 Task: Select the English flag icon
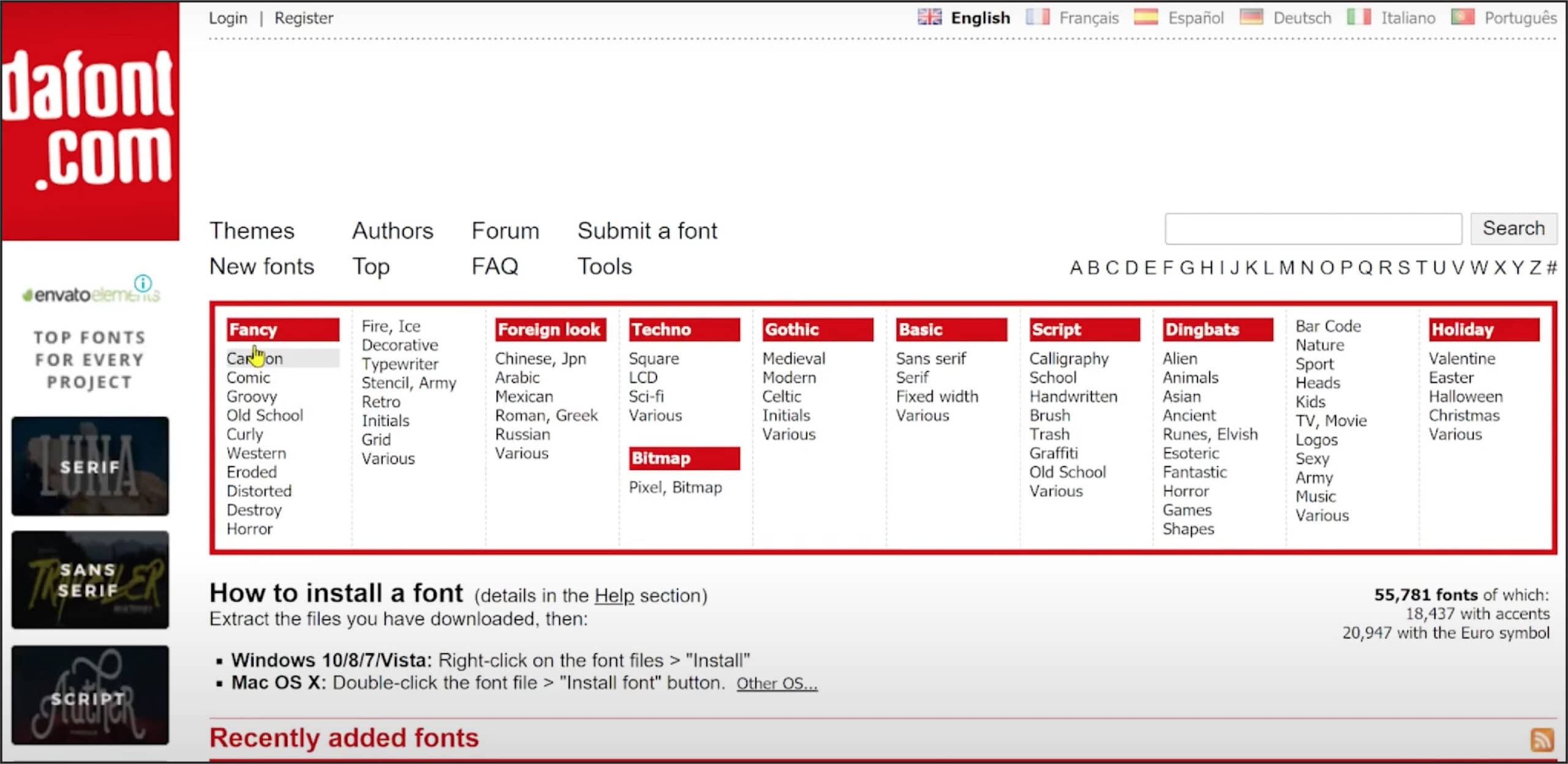929,17
